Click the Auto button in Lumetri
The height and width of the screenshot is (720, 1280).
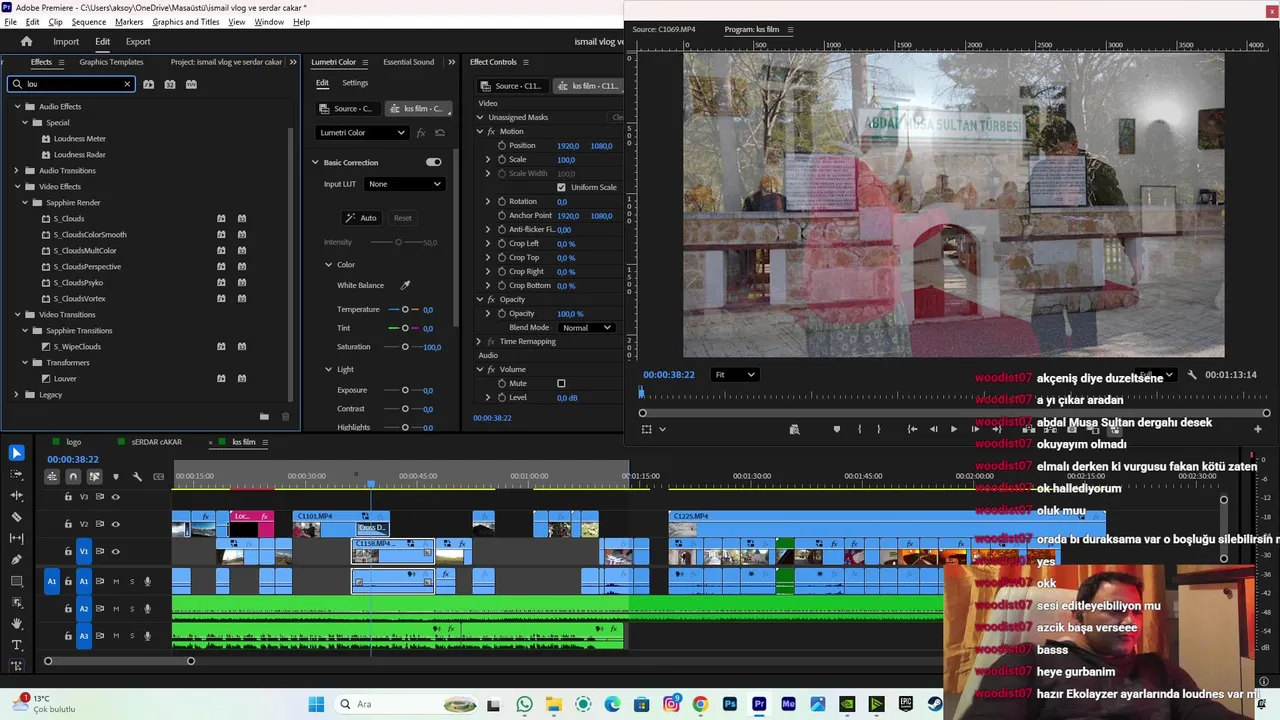pos(361,218)
